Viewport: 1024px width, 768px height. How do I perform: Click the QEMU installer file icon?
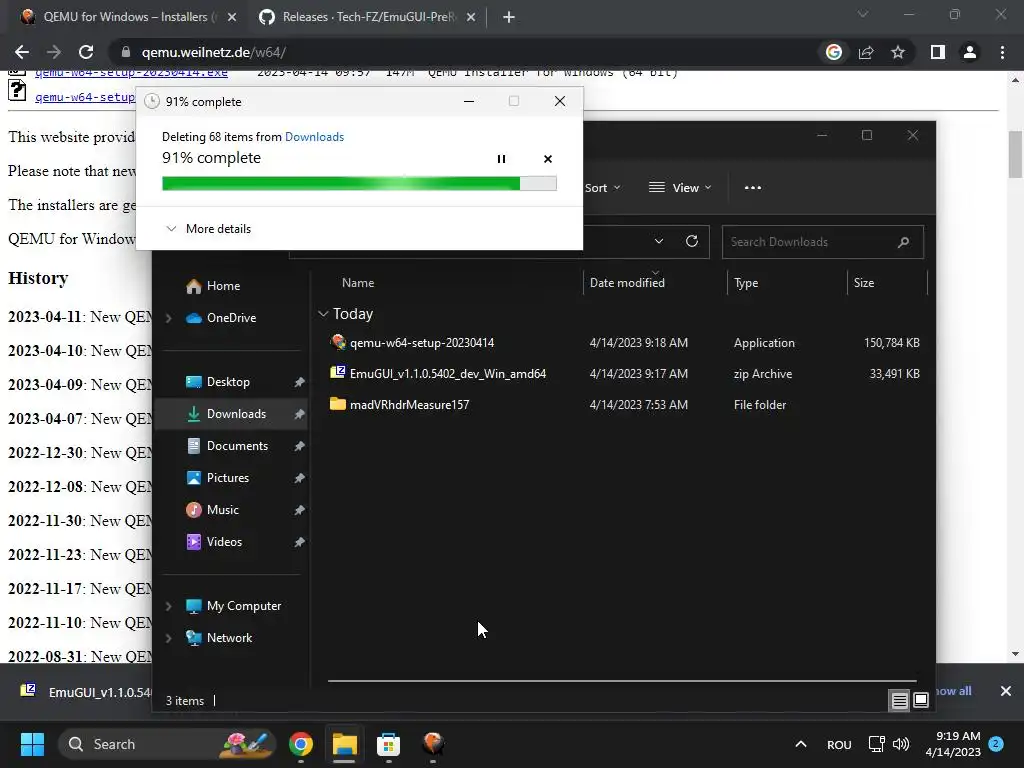338,342
